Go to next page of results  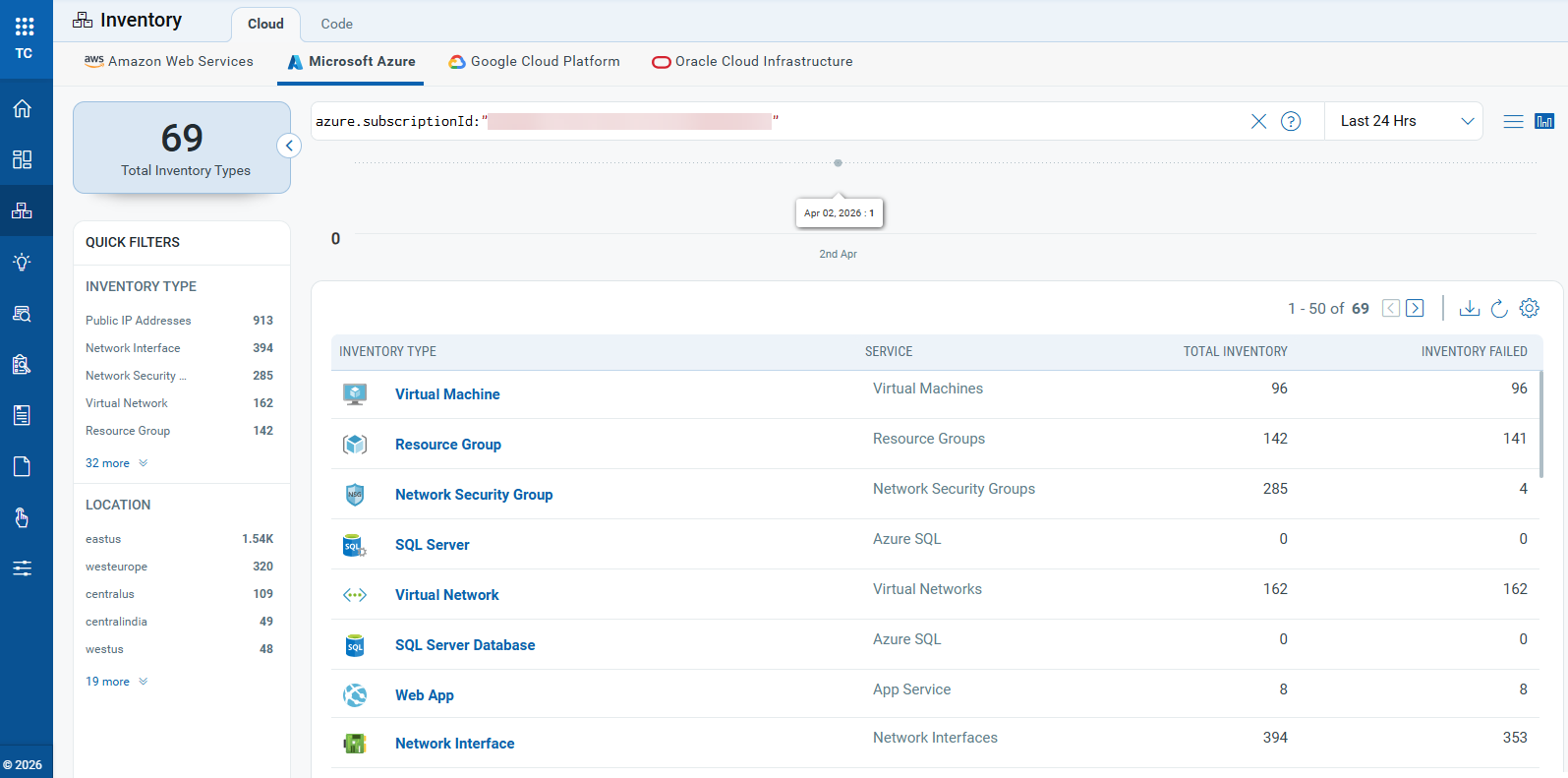click(1415, 308)
